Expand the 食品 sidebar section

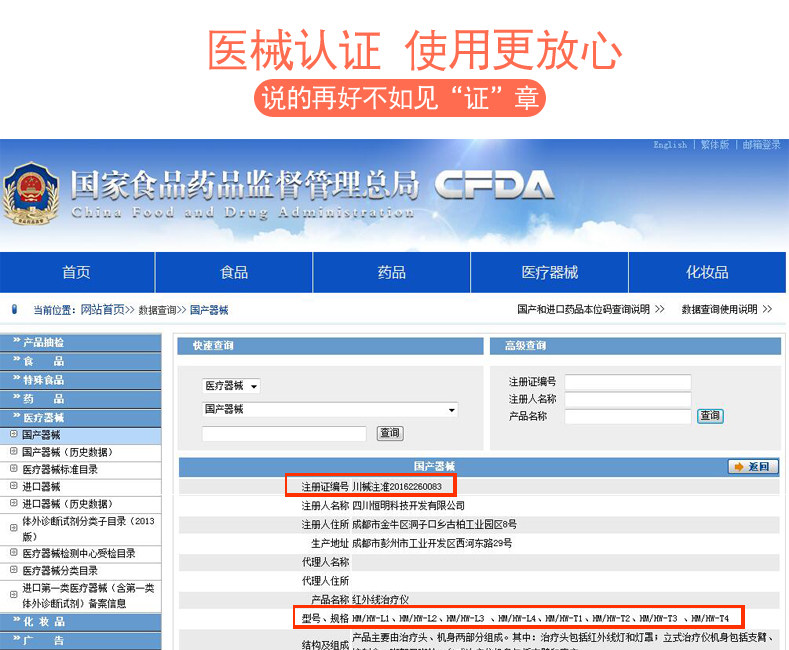pyautogui.click(x=81, y=361)
